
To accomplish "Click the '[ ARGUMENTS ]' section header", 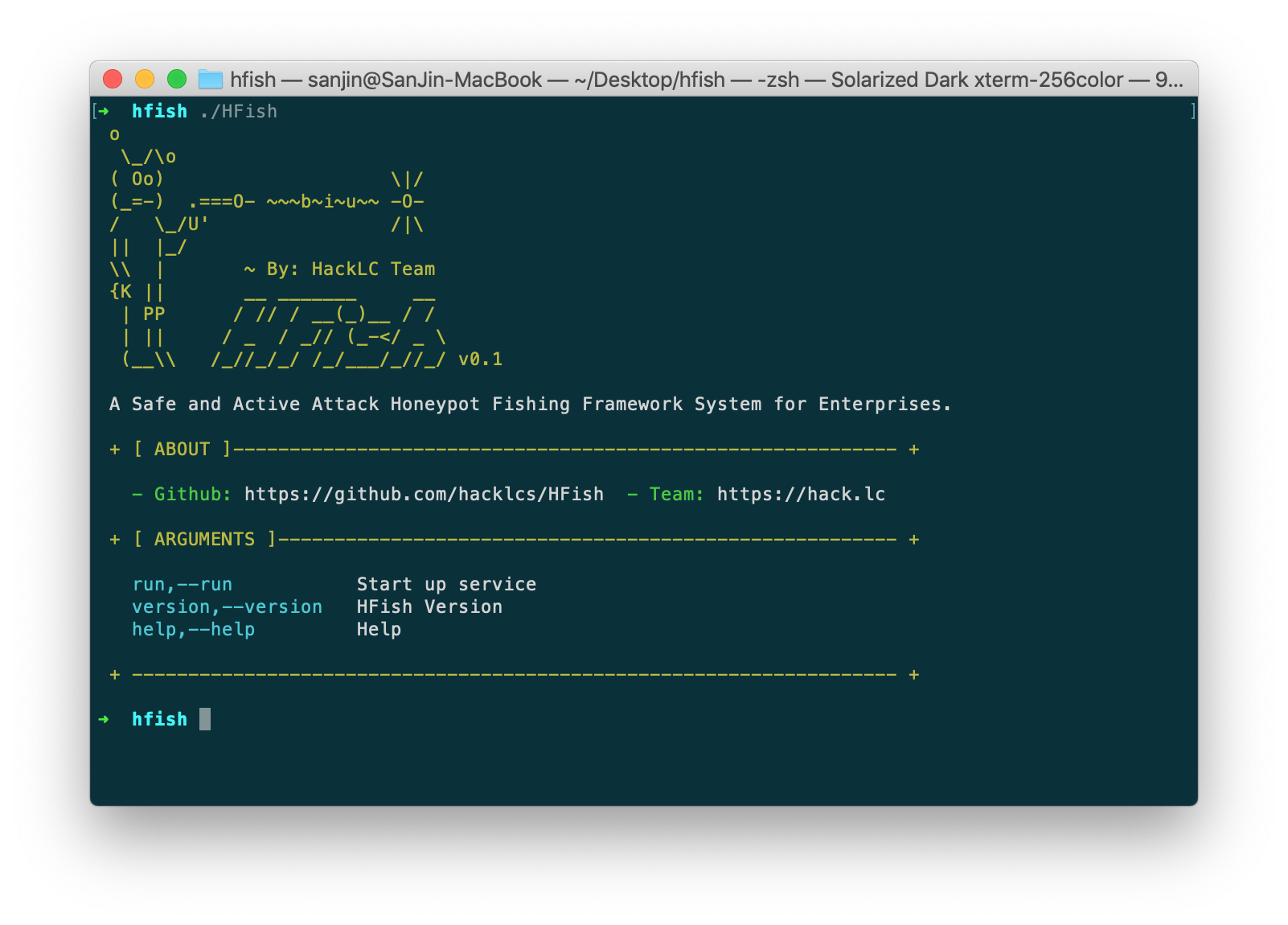I will coord(205,539).
